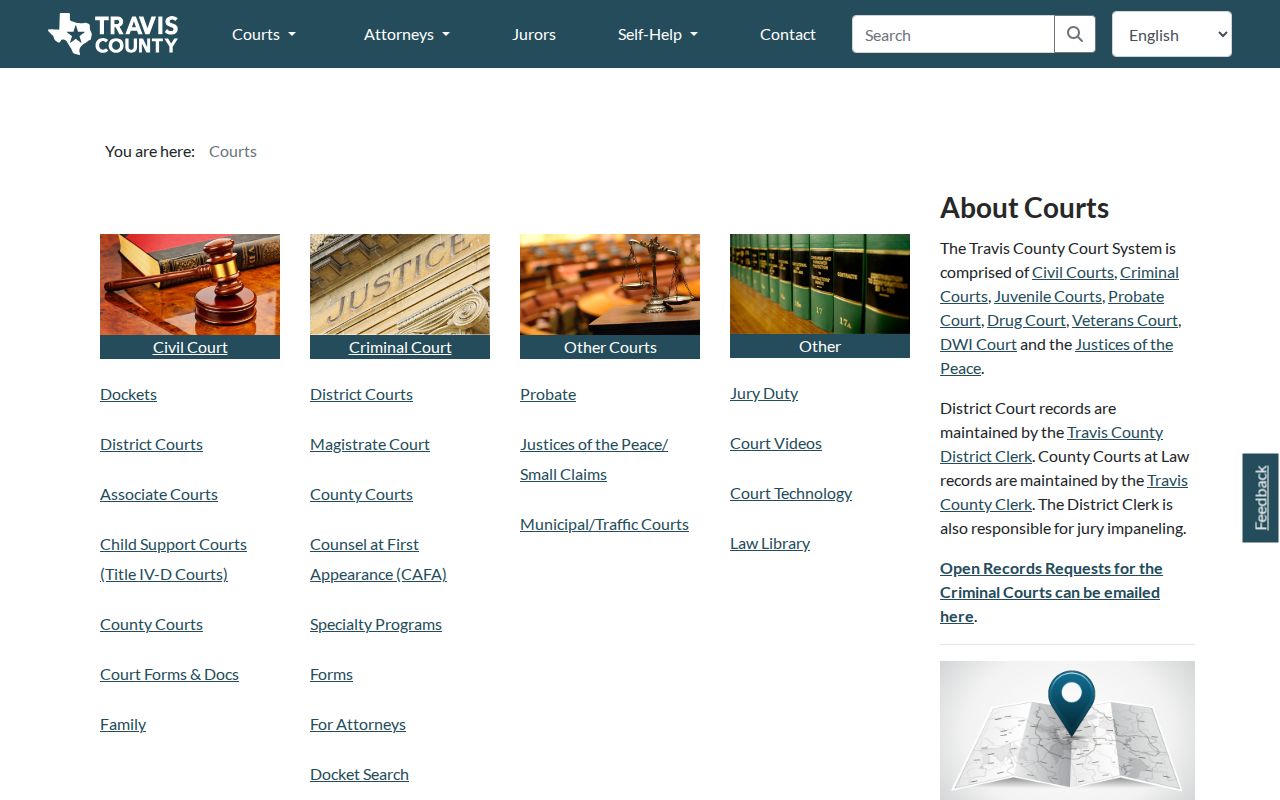Open Travis County District Clerk link

pos(1051,444)
